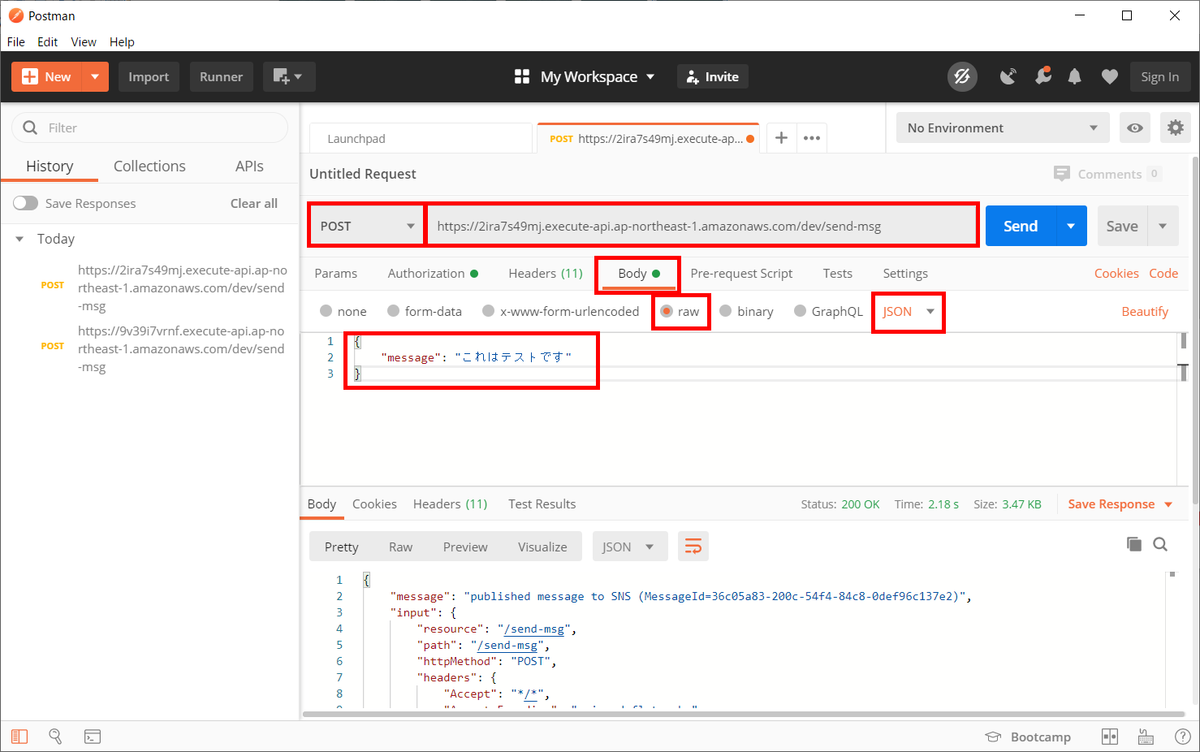Open Find and Replace in status bar
Viewport: 1200px width, 752px height.
[56, 737]
